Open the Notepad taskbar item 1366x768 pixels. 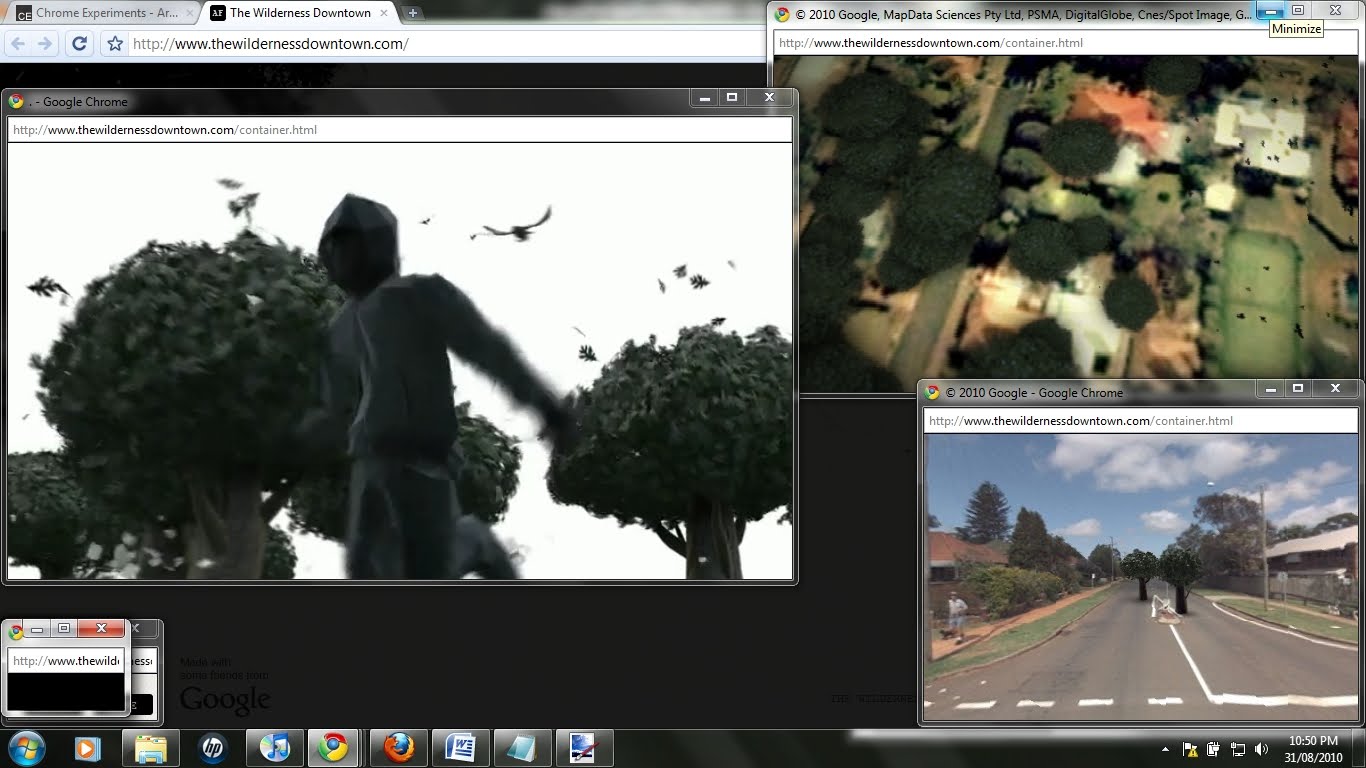tap(522, 748)
